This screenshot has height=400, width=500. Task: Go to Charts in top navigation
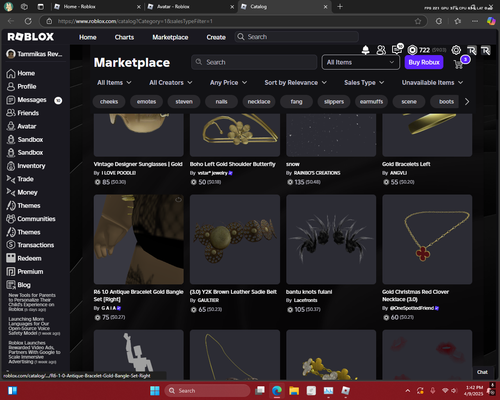(x=124, y=37)
